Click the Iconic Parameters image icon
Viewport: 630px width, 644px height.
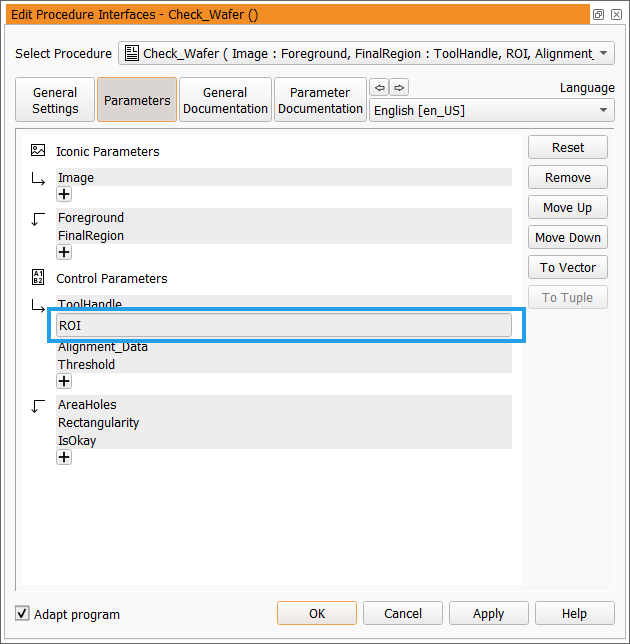coord(38,151)
